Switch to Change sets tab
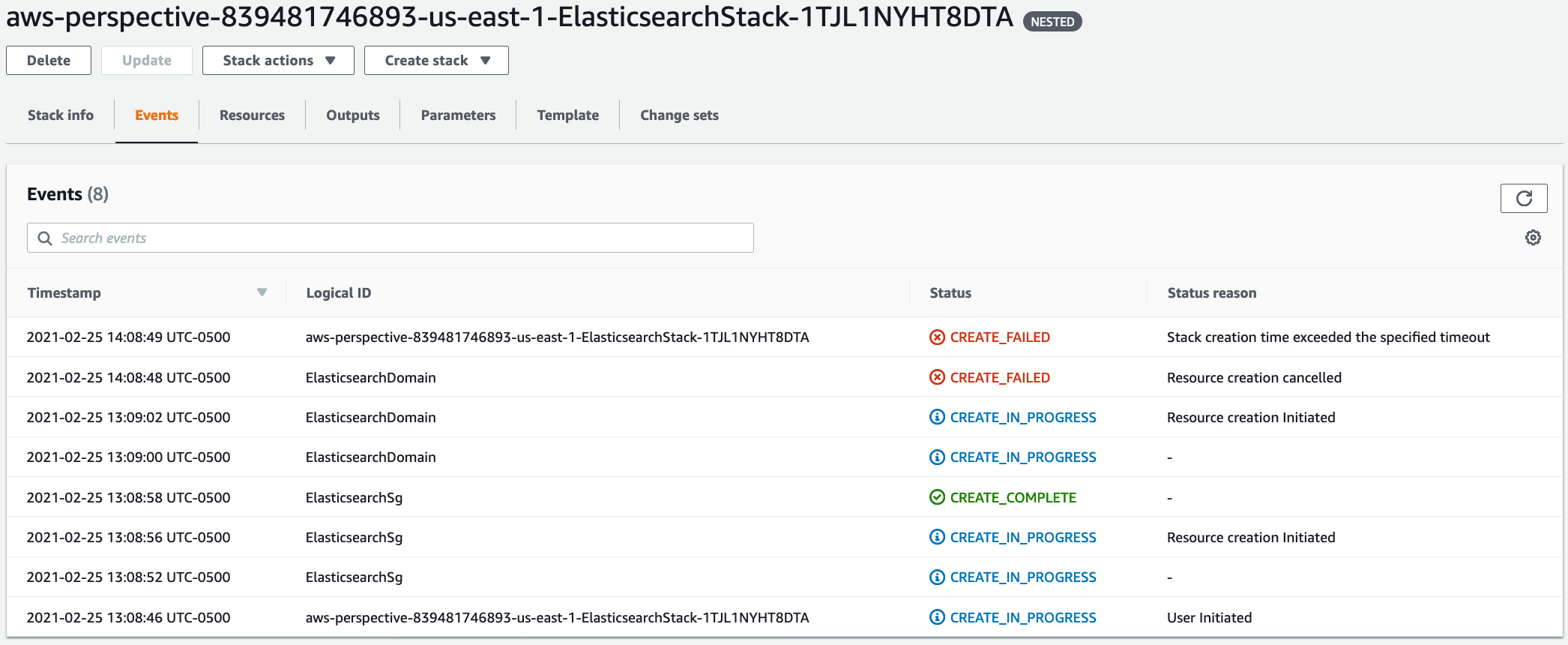1568x645 pixels. (x=679, y=115)
